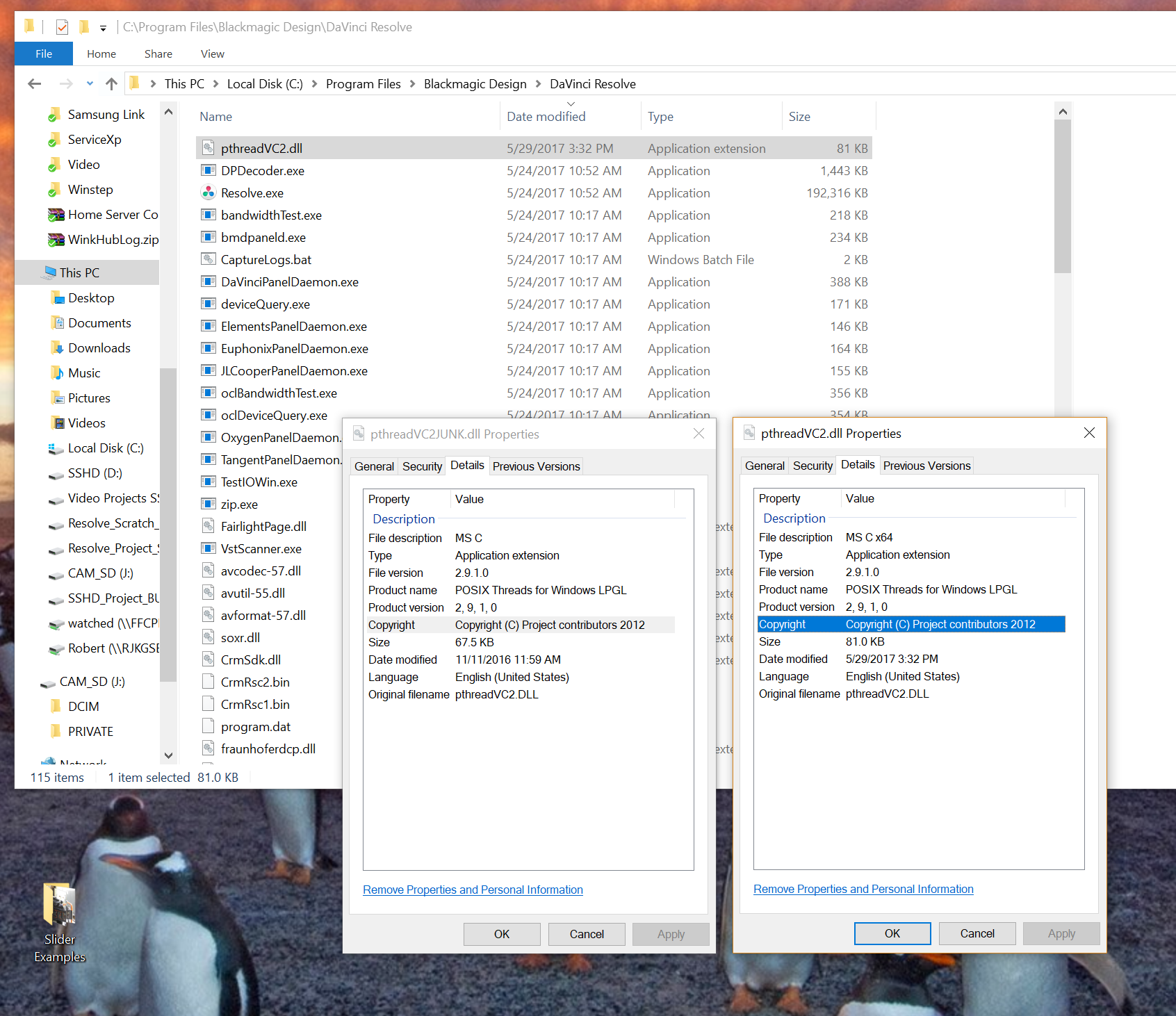Open Customize Quick Access Toolbar dropdown

pyautogui.click(x=103, y=28)
